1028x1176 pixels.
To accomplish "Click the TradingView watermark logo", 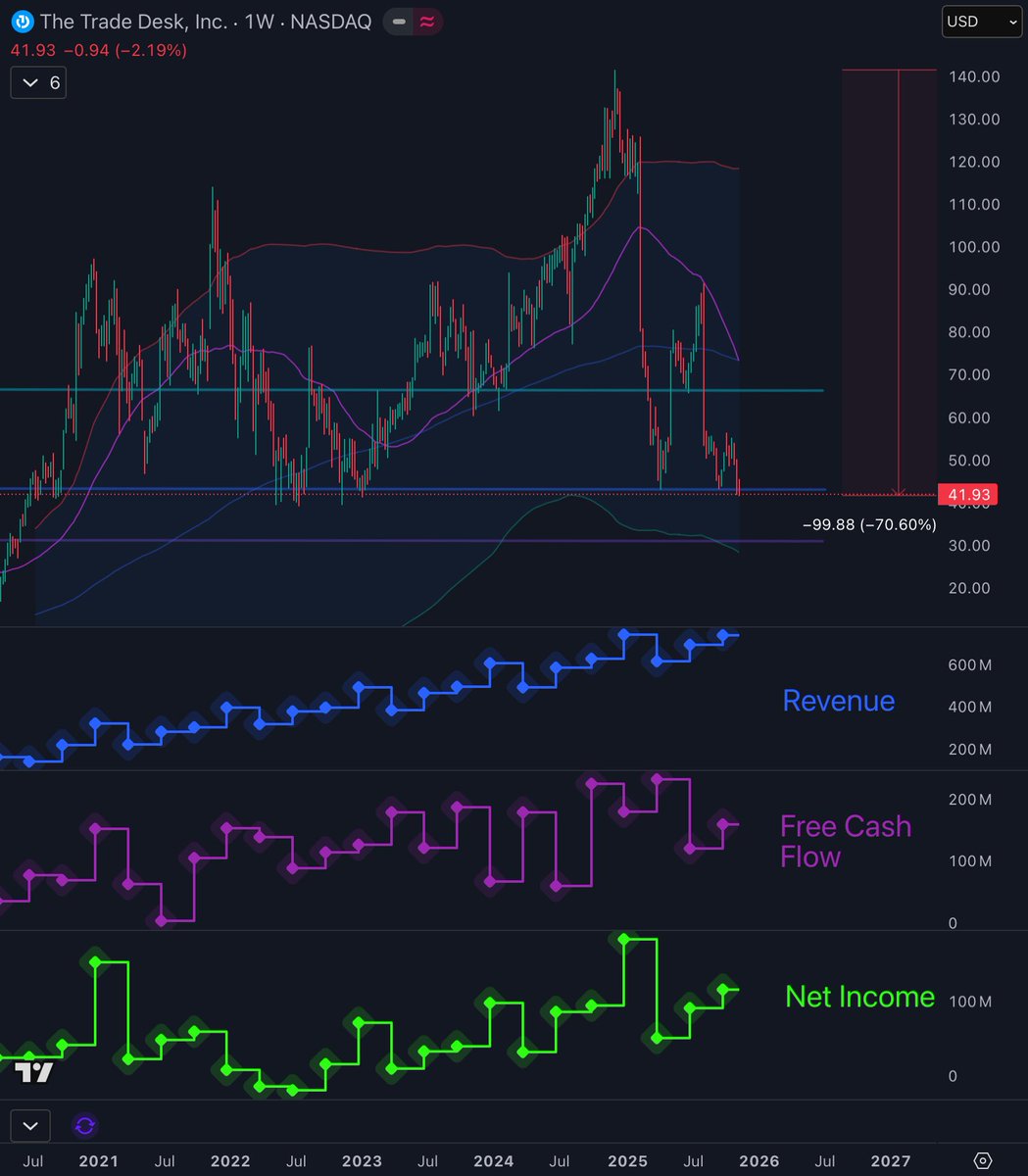I will (33, 1074).
